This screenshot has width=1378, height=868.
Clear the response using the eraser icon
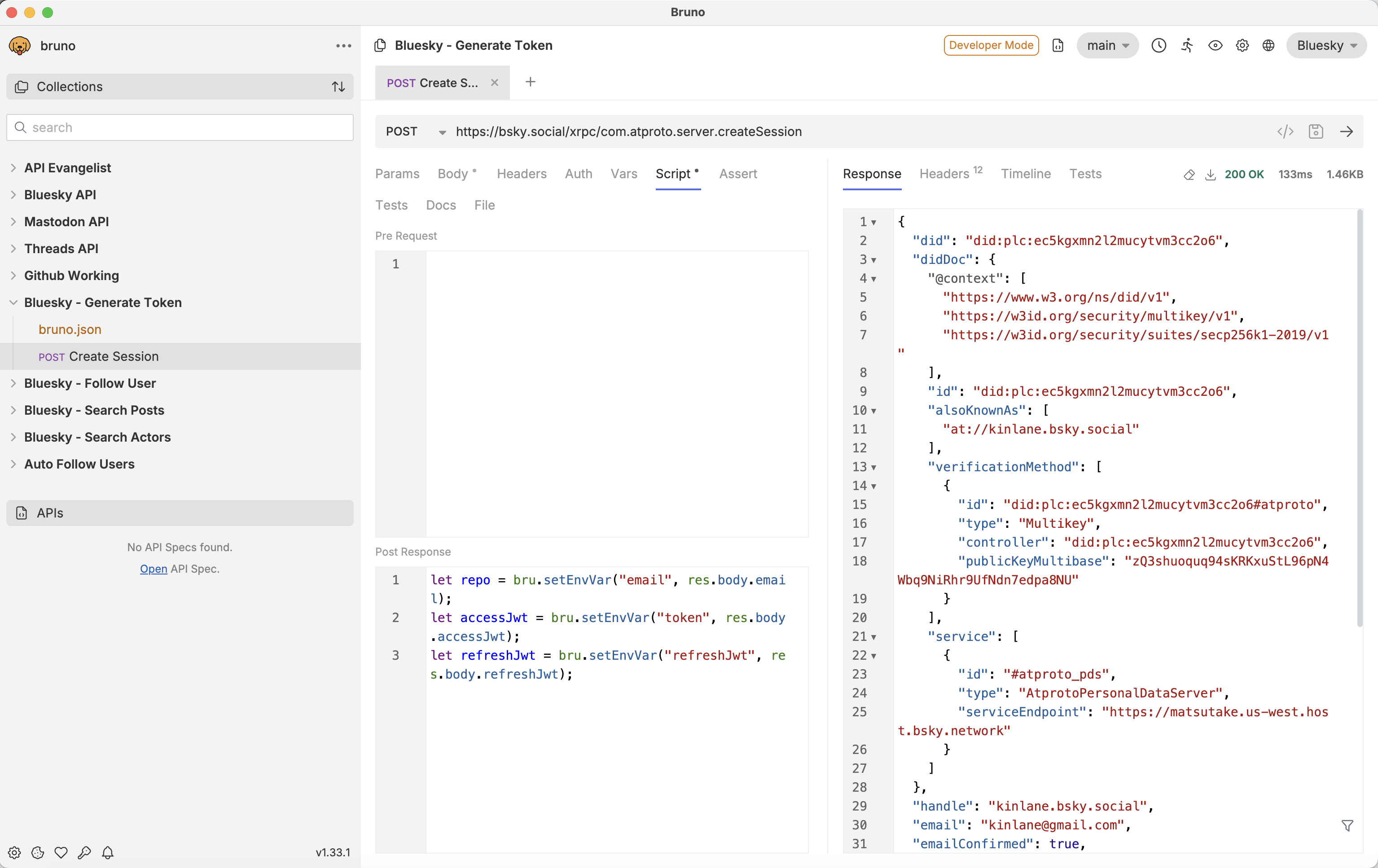coord(1189,175)
